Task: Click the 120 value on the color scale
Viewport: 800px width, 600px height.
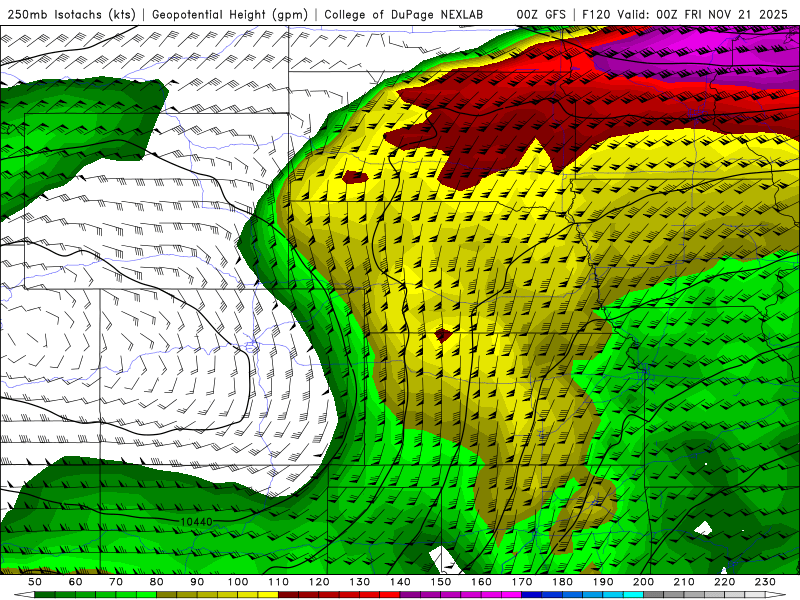Action: (319, 582)
